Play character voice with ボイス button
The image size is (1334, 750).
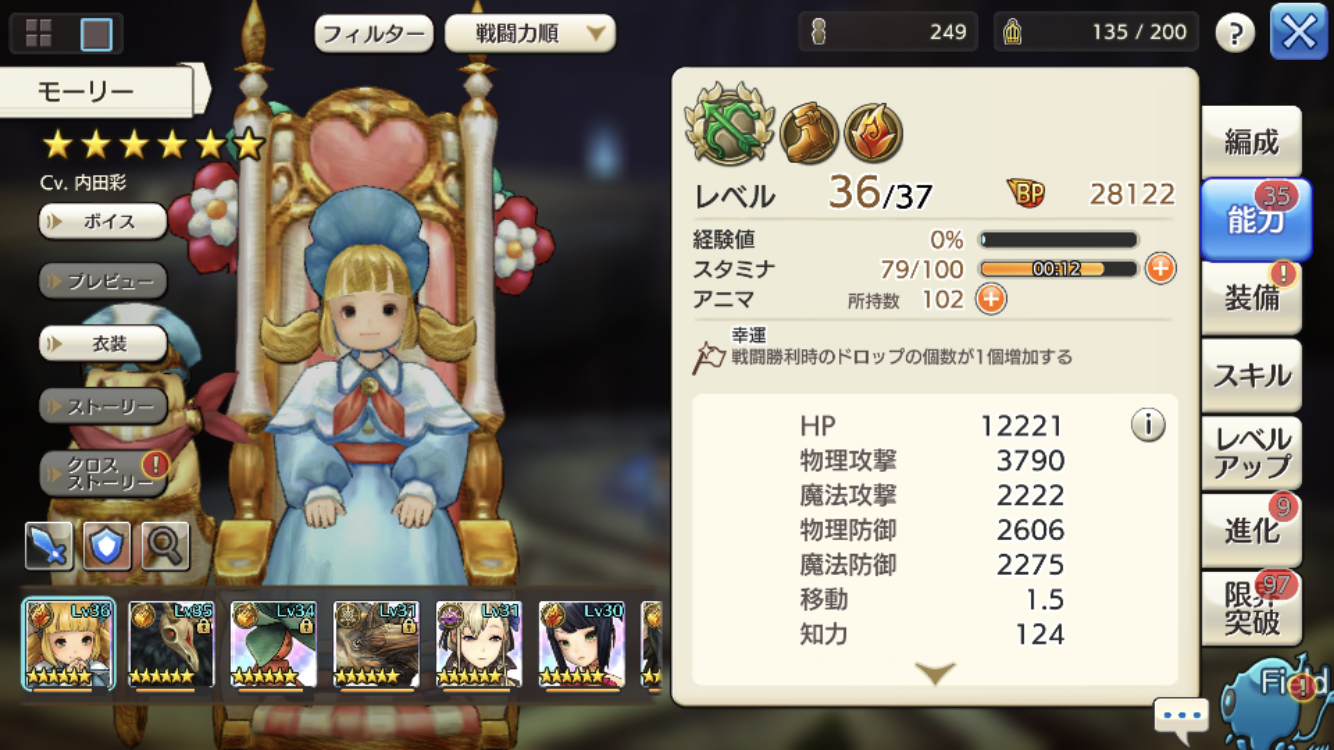tap(103, 221)
